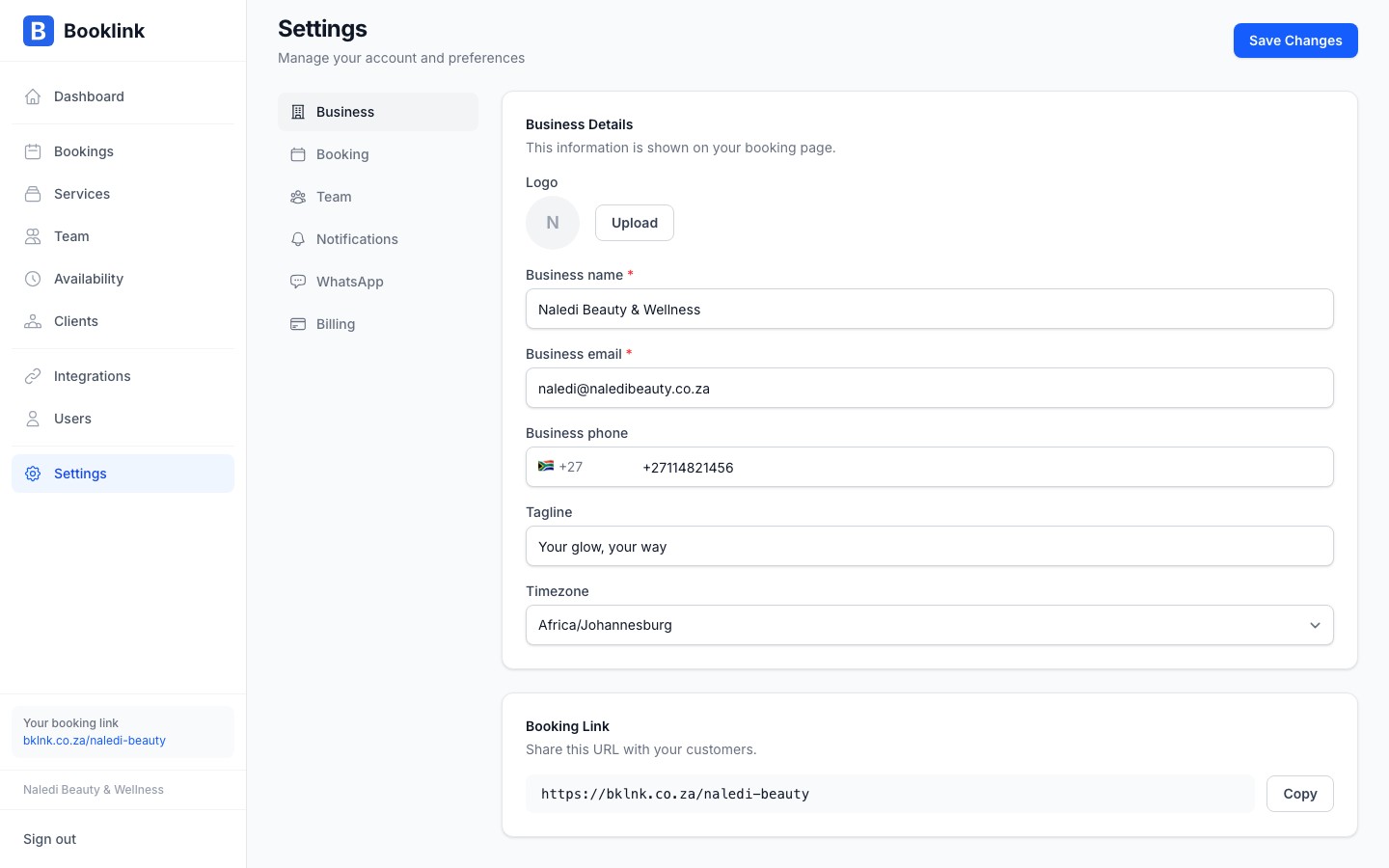Select the Availability clock icon
Image resolution: width=1389 pixels, height=868 pixels.
(33, 279)
